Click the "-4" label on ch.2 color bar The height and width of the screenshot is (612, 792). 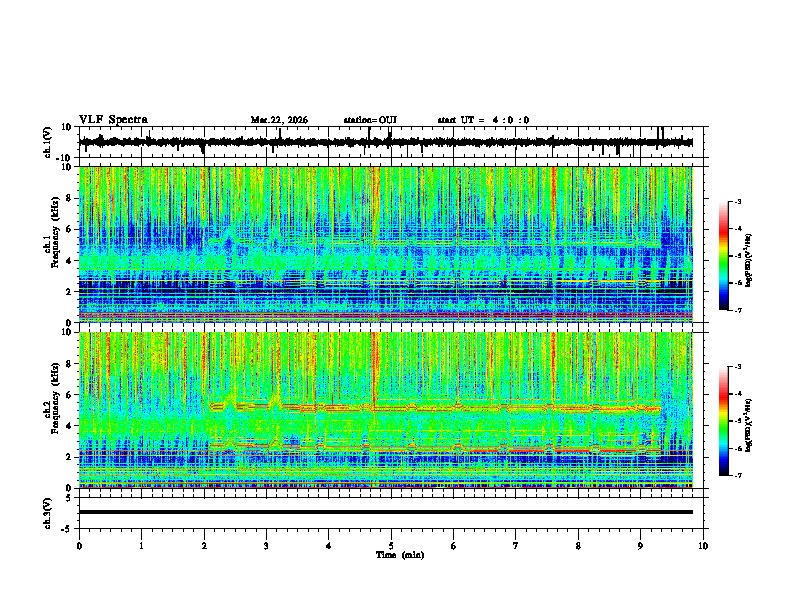(737, 394)
